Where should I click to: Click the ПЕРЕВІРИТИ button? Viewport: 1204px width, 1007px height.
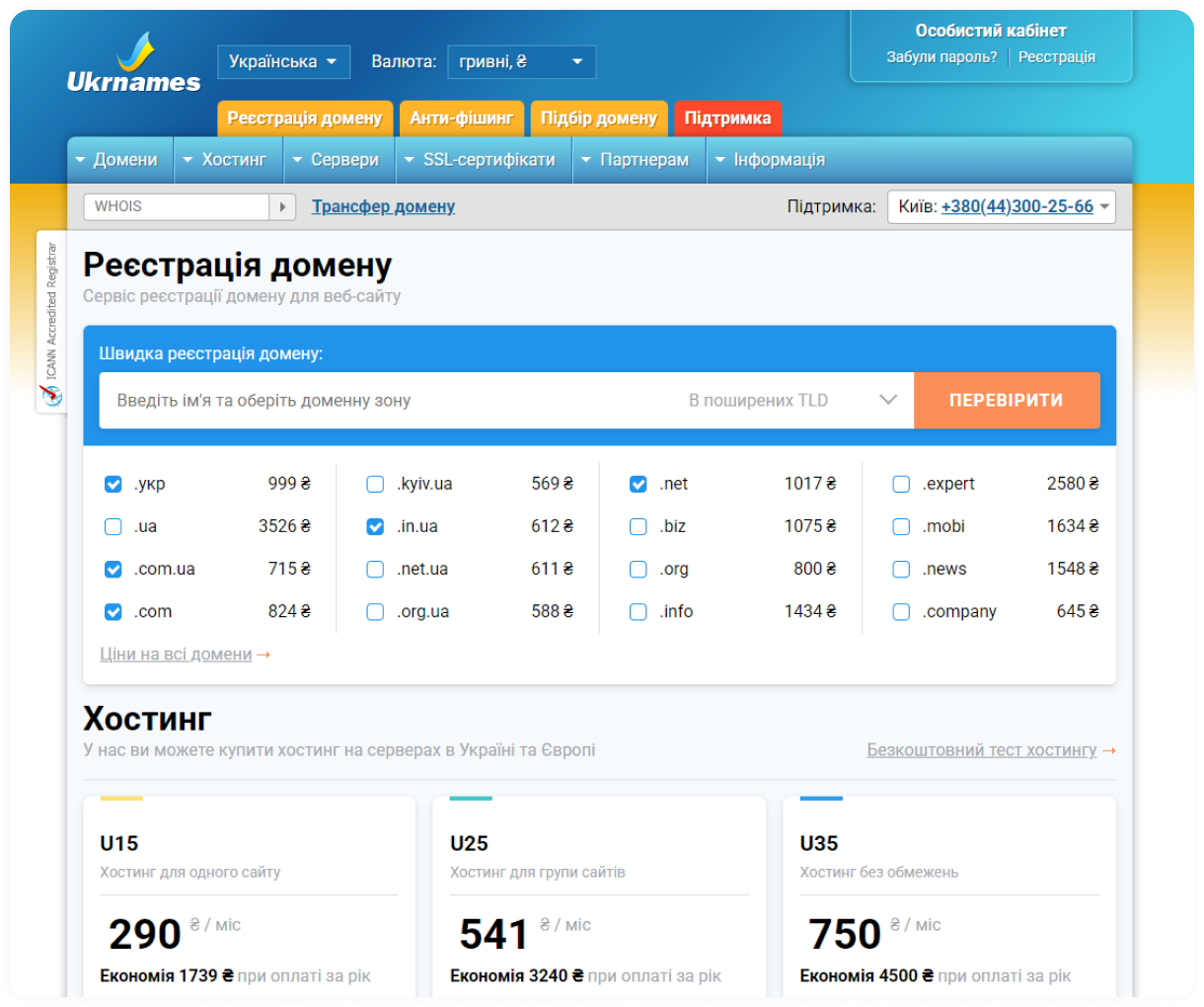point(1007,400)
